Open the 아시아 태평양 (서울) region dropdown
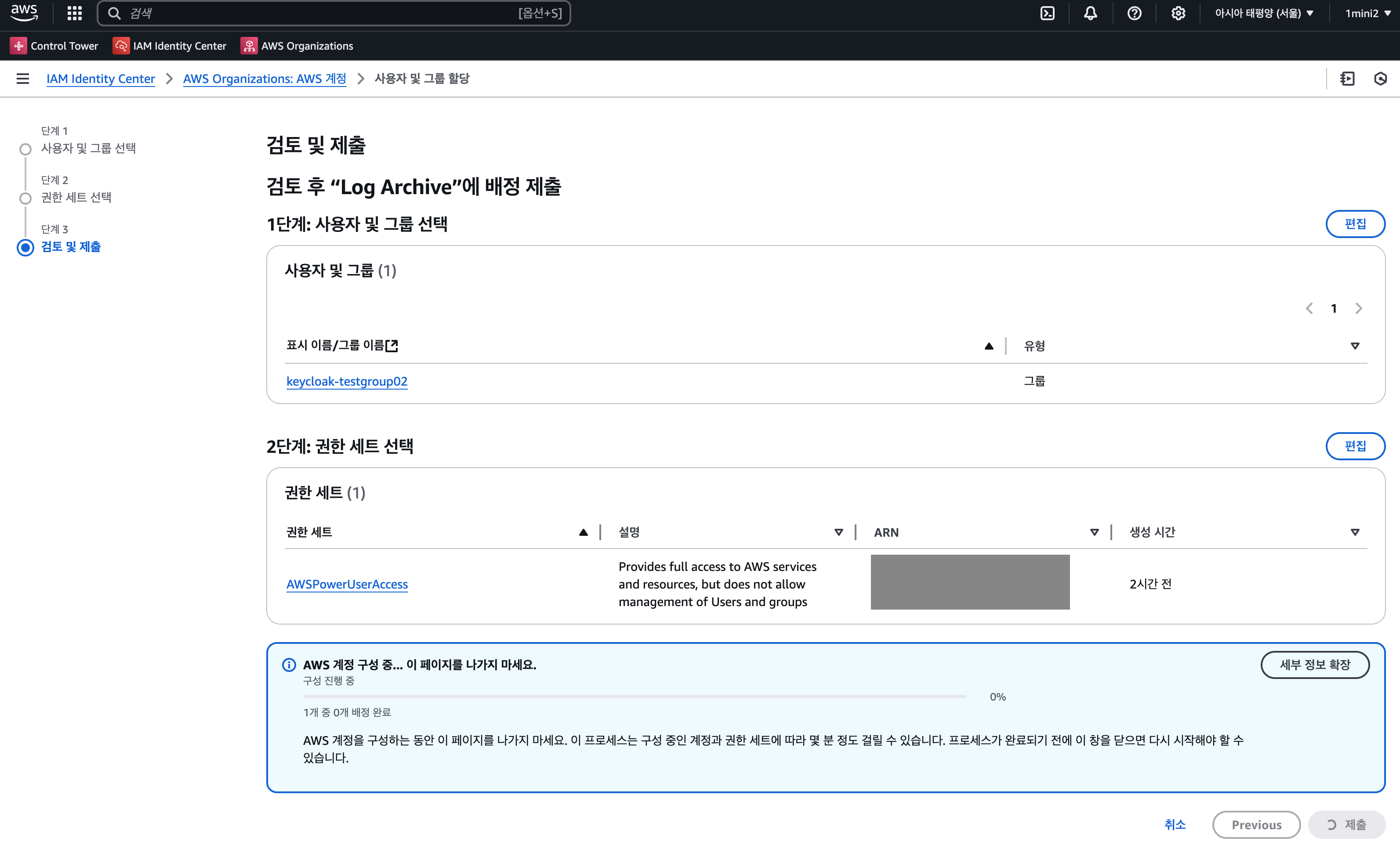The height and width of the screenshot is (845, 1400). pyautogui.click(x=1264, y=13)
